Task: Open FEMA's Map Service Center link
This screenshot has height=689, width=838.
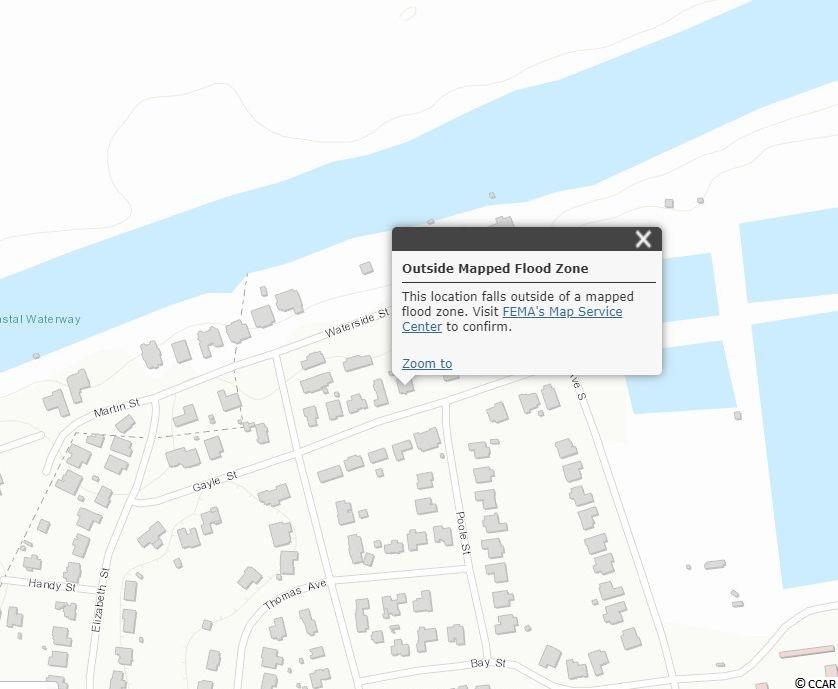Action: pyautogui.click(x=561, y=312)
